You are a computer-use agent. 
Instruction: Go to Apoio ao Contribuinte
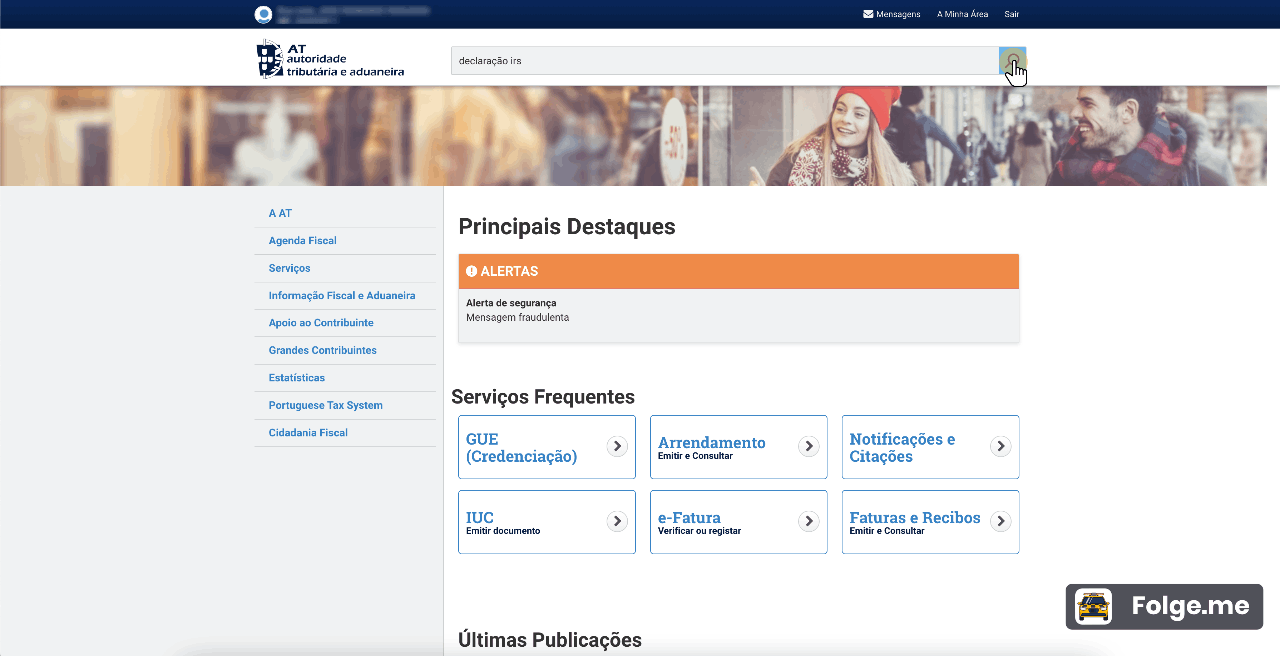(320, 323)
